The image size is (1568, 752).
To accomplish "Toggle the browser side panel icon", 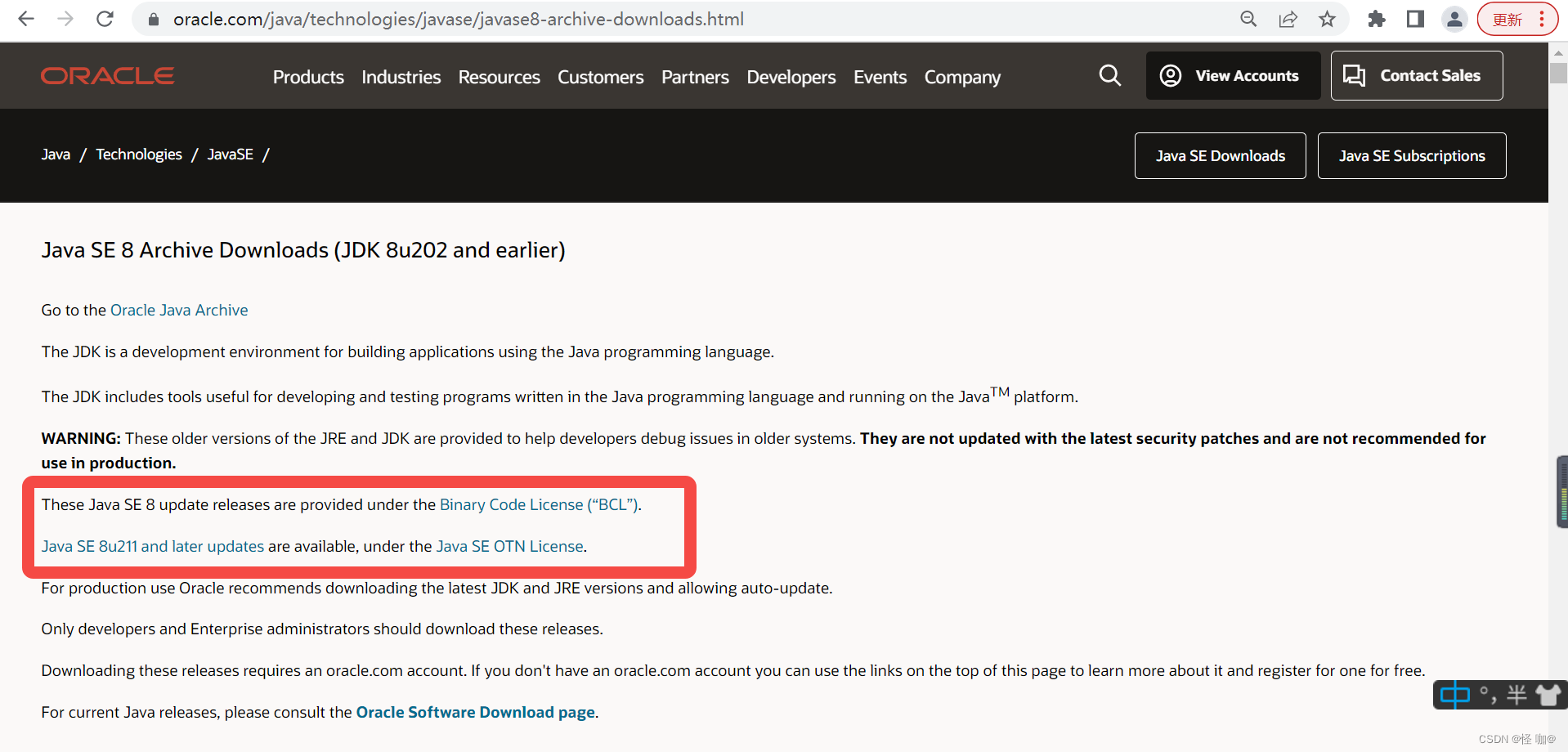I will (x=1415, y=19).
